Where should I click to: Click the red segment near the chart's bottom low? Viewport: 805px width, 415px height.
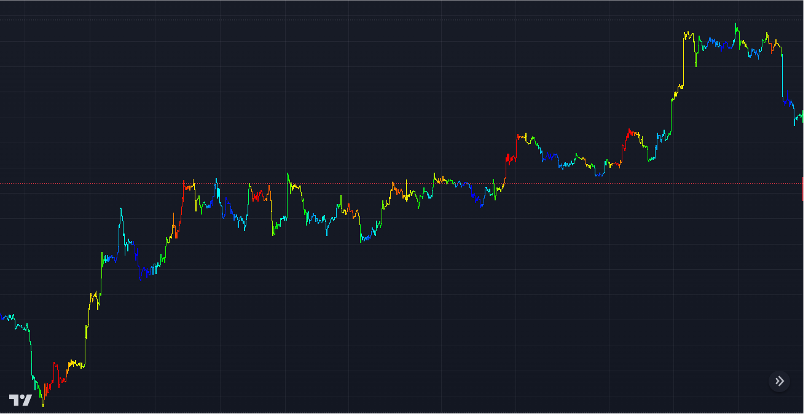point(62,375)
